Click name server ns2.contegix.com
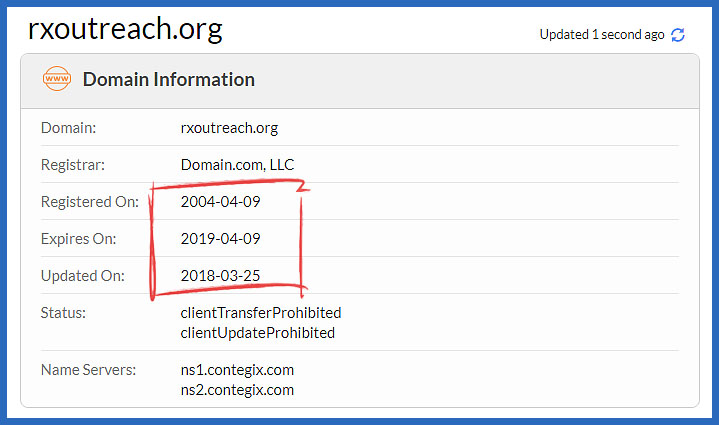Screen dimensions: 719x425 click(x=237, y=390)
